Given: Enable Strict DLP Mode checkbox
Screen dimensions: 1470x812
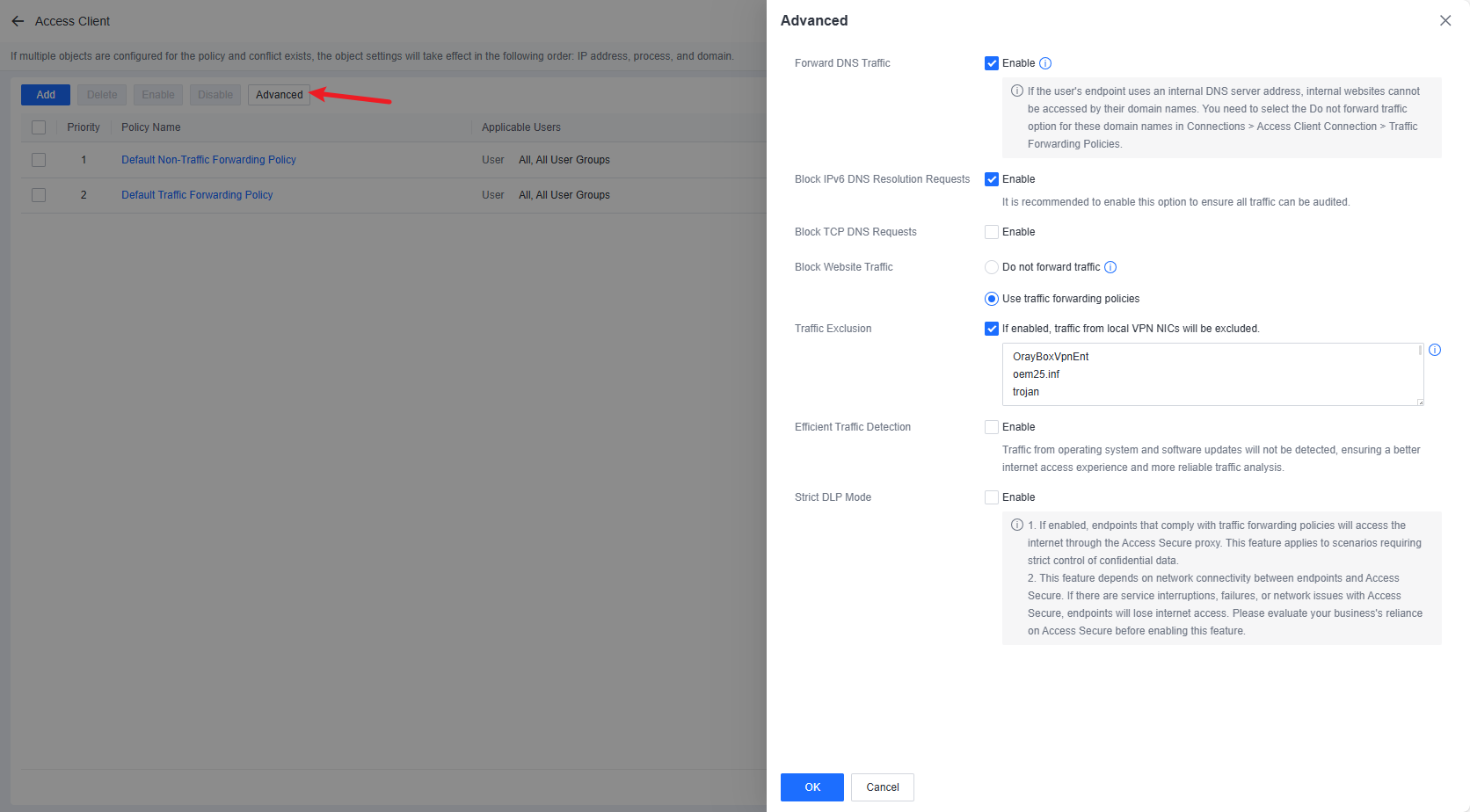Looking at the screenshot, I should point(992,497).
